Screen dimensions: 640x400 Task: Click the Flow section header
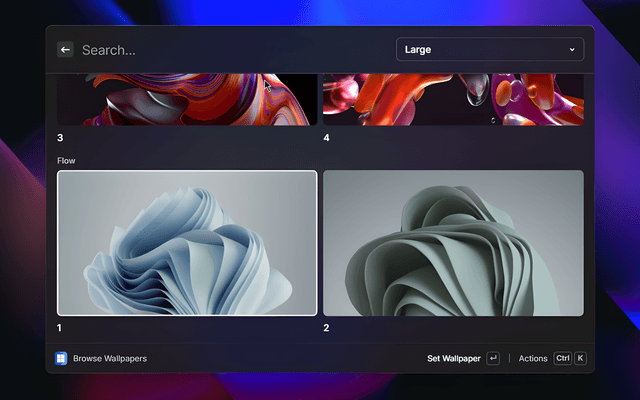[x=66, y=160]
